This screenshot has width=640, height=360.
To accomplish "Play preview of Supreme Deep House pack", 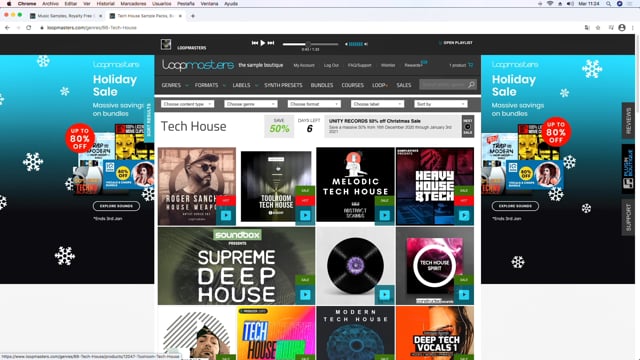I will click(305, 295).
